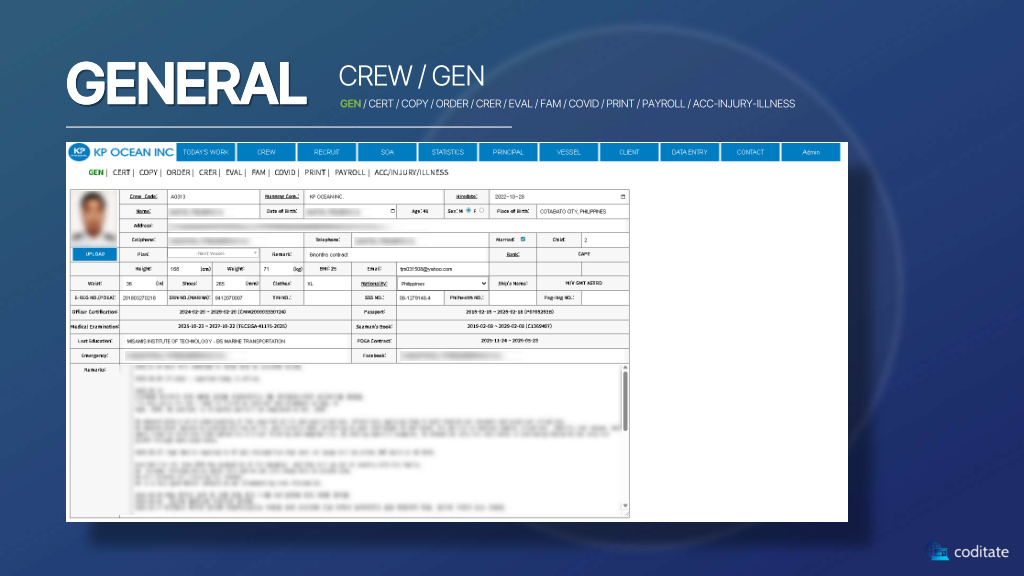Click the Clothes size XL field

[327, 283]
